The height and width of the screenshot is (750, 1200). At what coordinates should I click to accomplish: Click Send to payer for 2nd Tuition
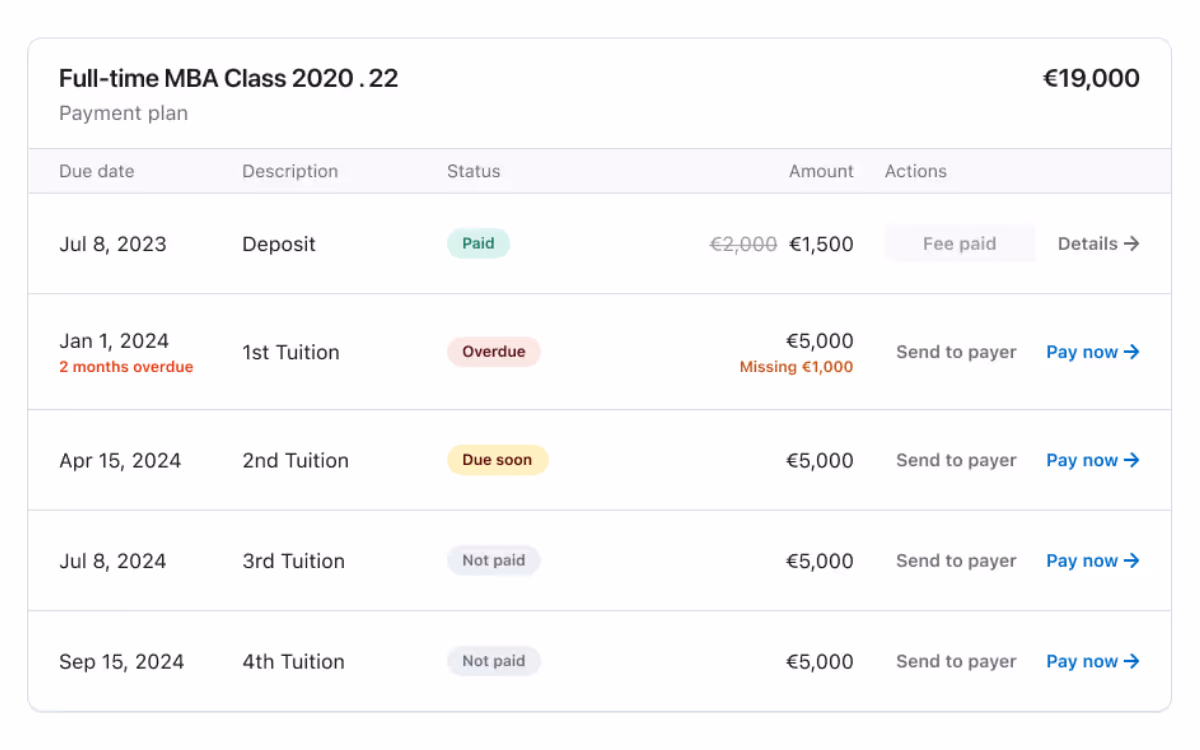click(x=956, y=460)
